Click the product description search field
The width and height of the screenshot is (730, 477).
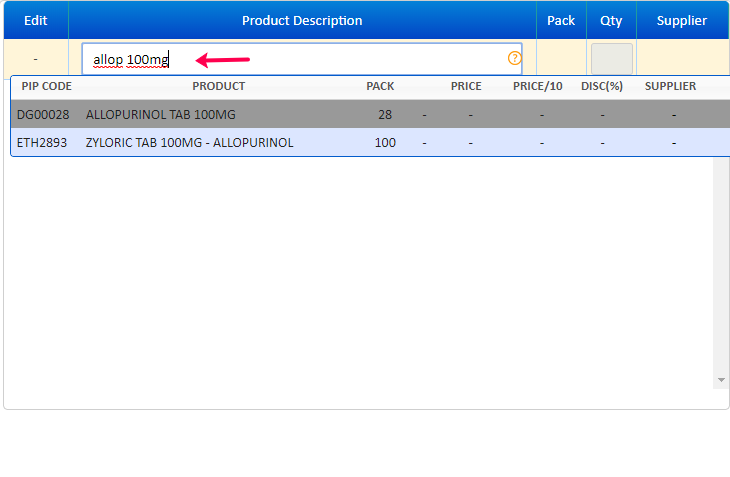point(300,59)
